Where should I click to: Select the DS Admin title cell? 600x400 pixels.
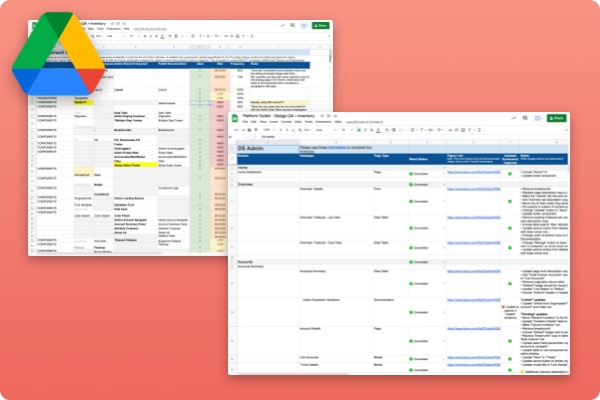[248, 147]
